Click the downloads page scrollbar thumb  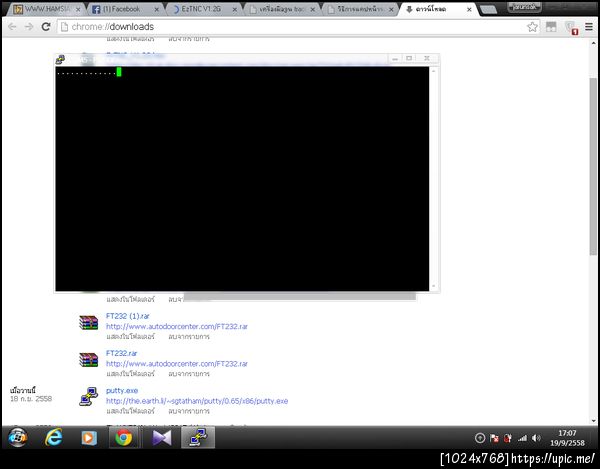(593, 166)
